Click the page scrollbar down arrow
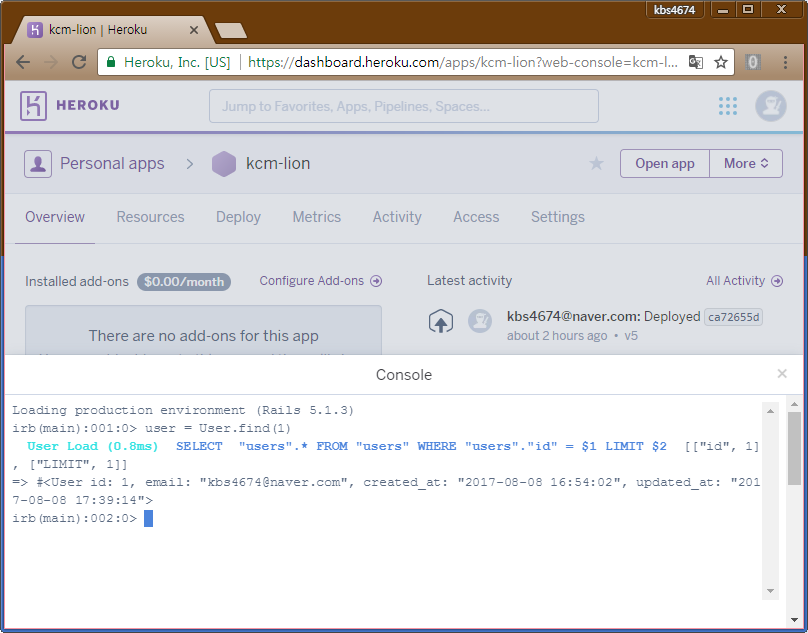Viewport: 808px width, 633px height. (794, 620)
